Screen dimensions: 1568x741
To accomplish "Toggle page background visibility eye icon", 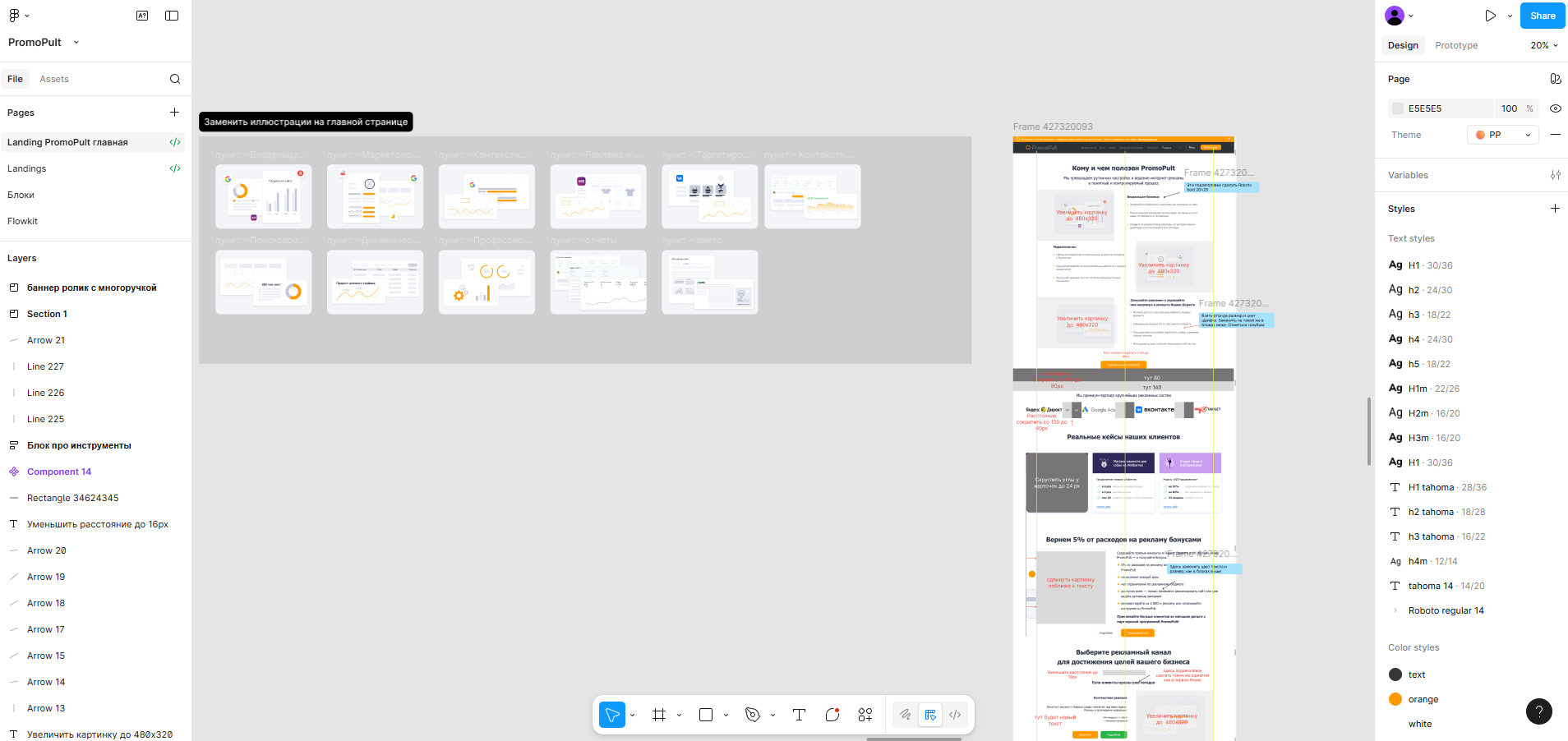I will pos(1555,108).
